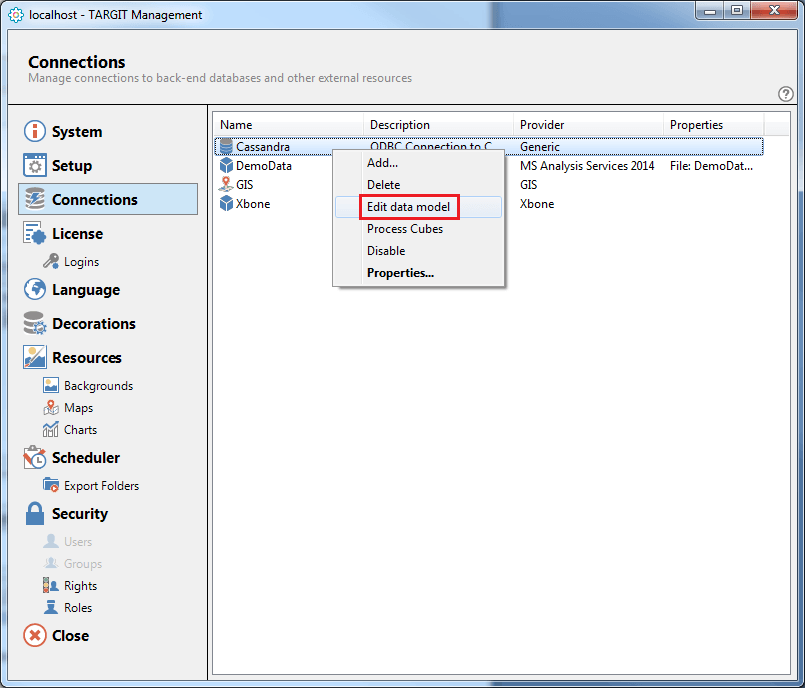Screen dimensions: 805x688
Task: Go to Rights under Security
Action: click(80, 586)
